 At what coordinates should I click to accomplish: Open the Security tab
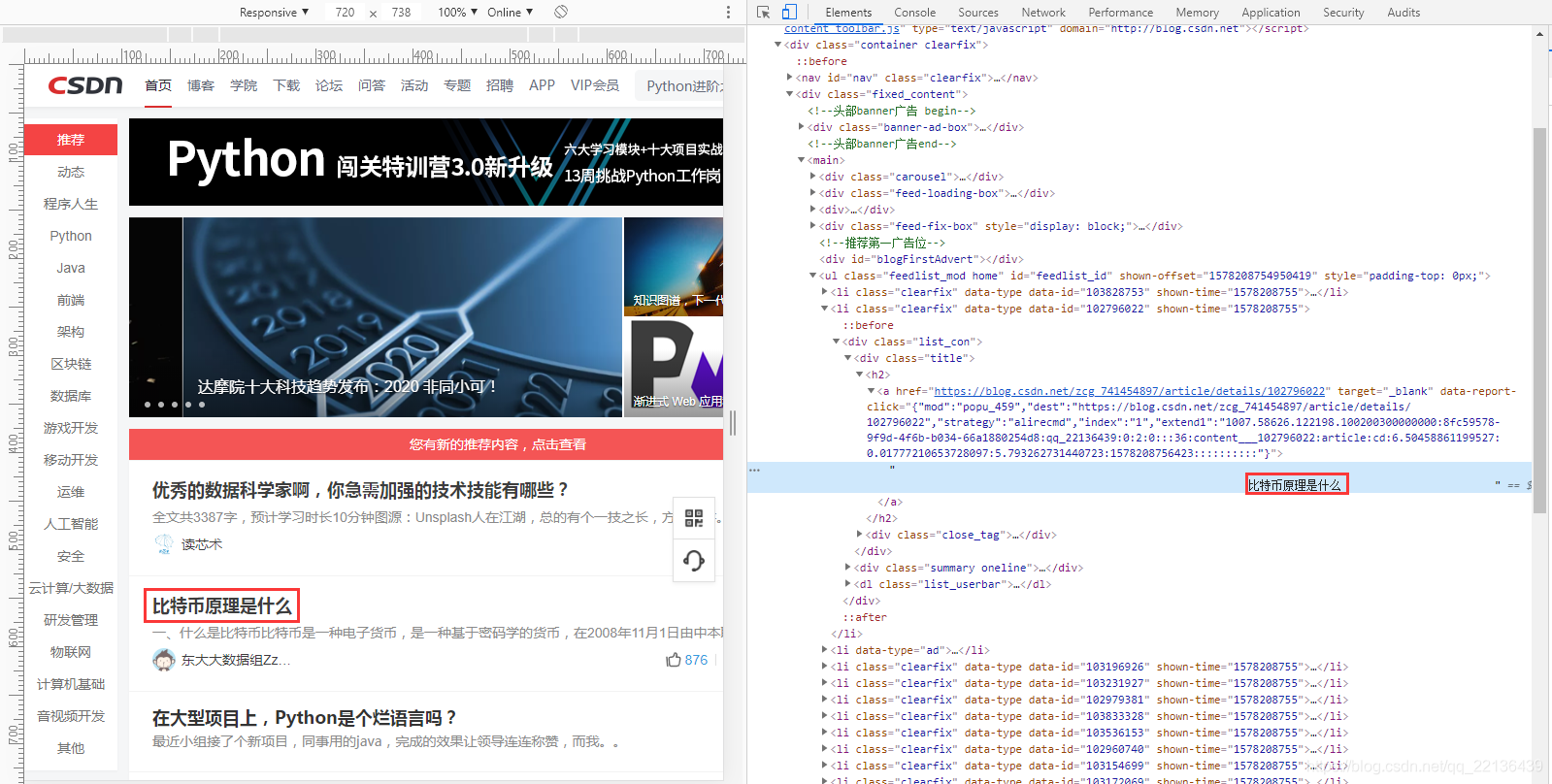1343,12
